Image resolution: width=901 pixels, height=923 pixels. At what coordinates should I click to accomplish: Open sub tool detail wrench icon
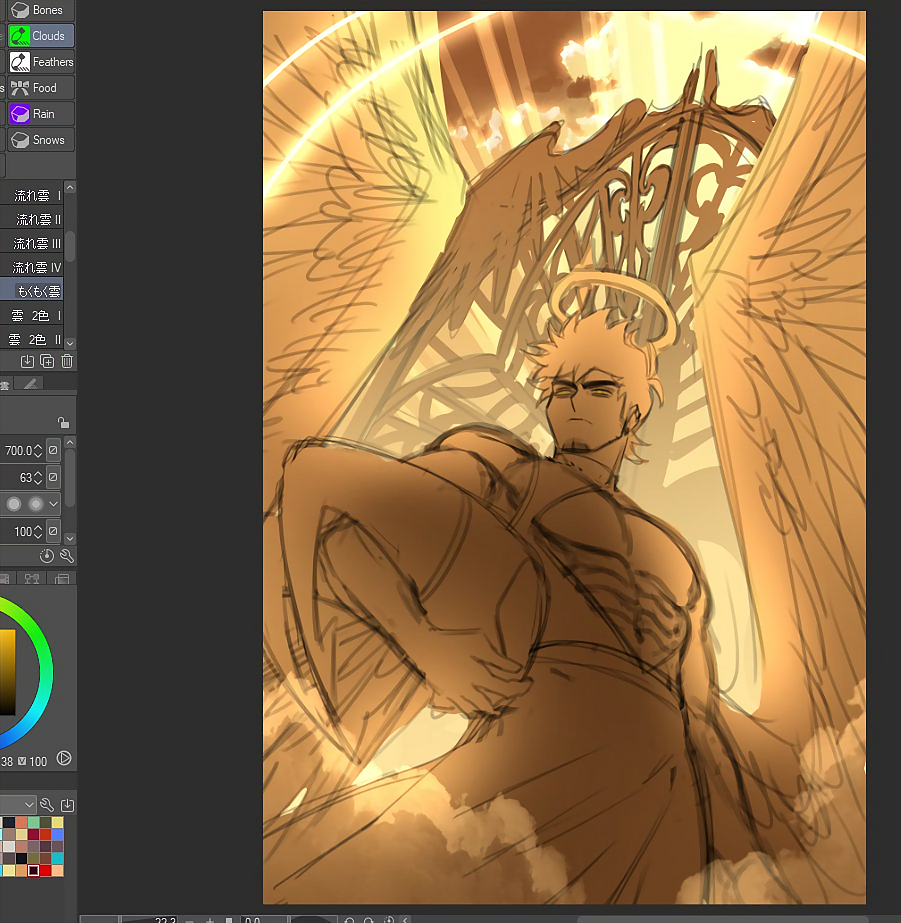pyautogui.click(x=67, y=556)
